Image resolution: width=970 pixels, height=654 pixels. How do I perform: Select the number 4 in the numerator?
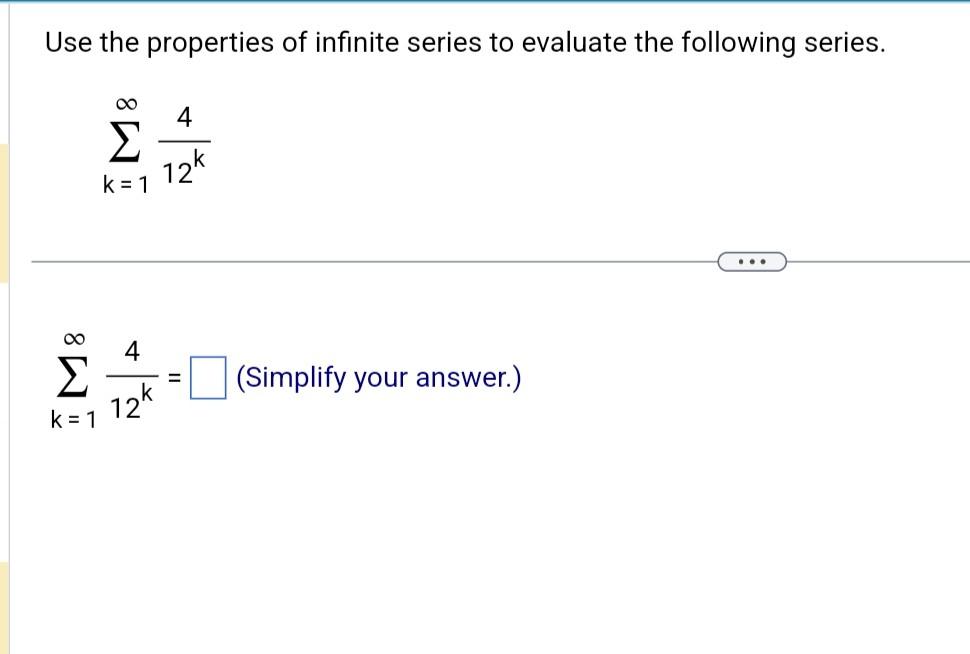tap(182, 118)
